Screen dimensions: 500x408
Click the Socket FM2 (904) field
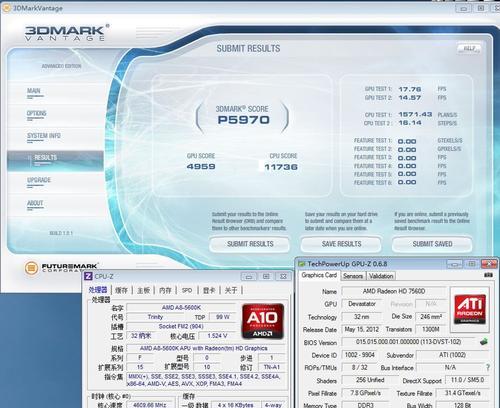(x=181, y=326)
